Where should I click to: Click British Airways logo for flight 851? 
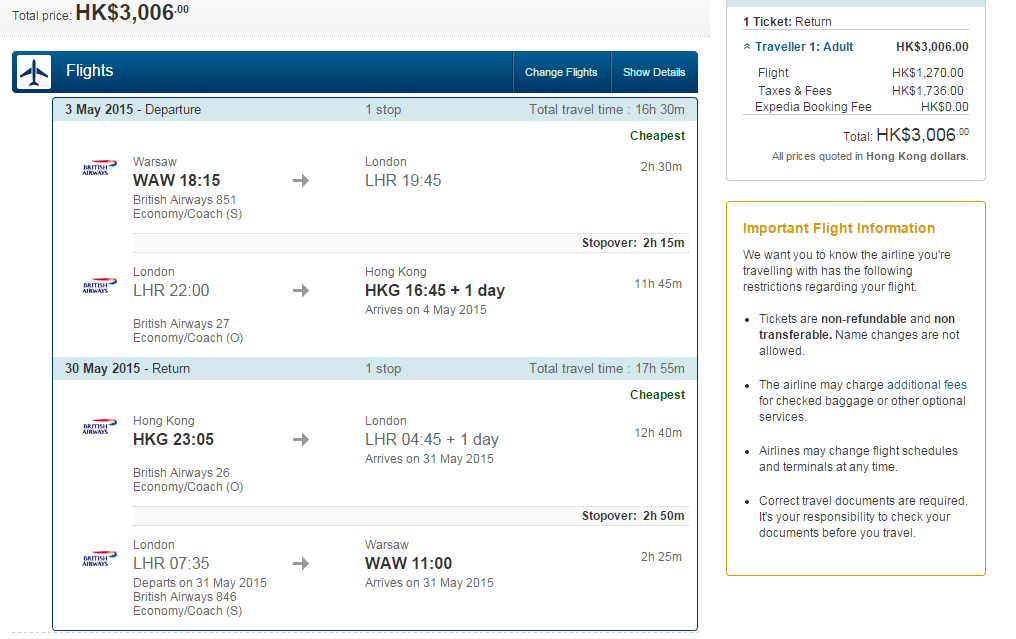pos(99,168)
